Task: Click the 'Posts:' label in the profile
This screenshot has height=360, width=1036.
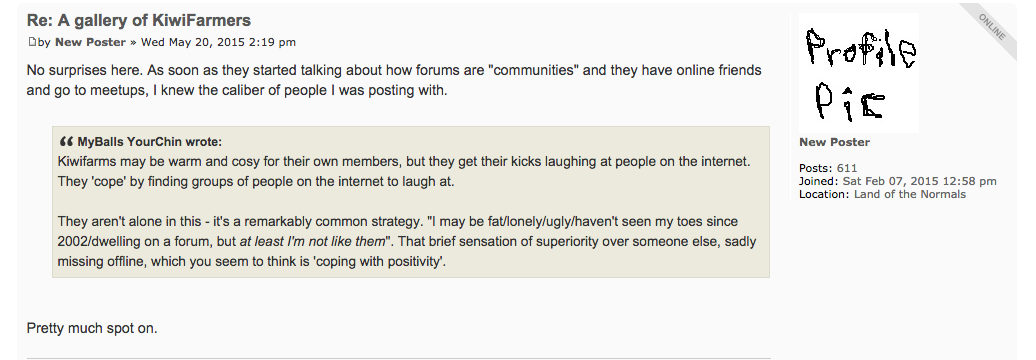Action: point(816,168)
